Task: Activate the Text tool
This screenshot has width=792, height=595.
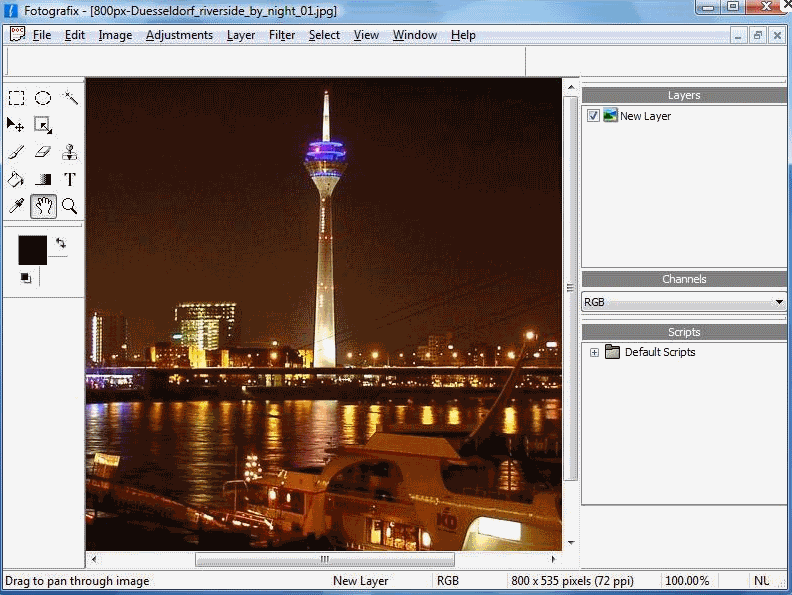Action: [70, 179]
